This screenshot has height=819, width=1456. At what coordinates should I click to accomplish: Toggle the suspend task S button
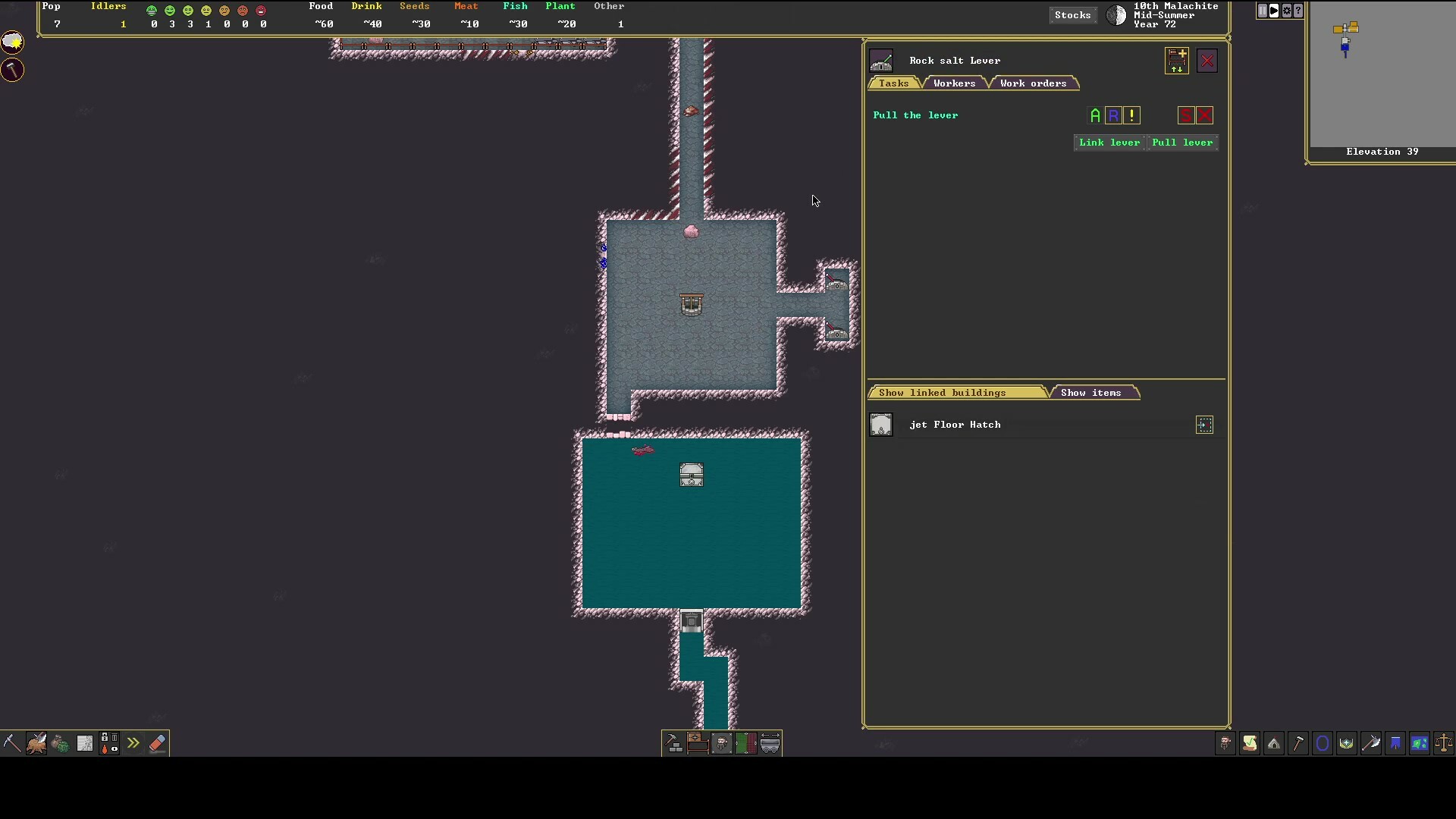point(1186,115)
